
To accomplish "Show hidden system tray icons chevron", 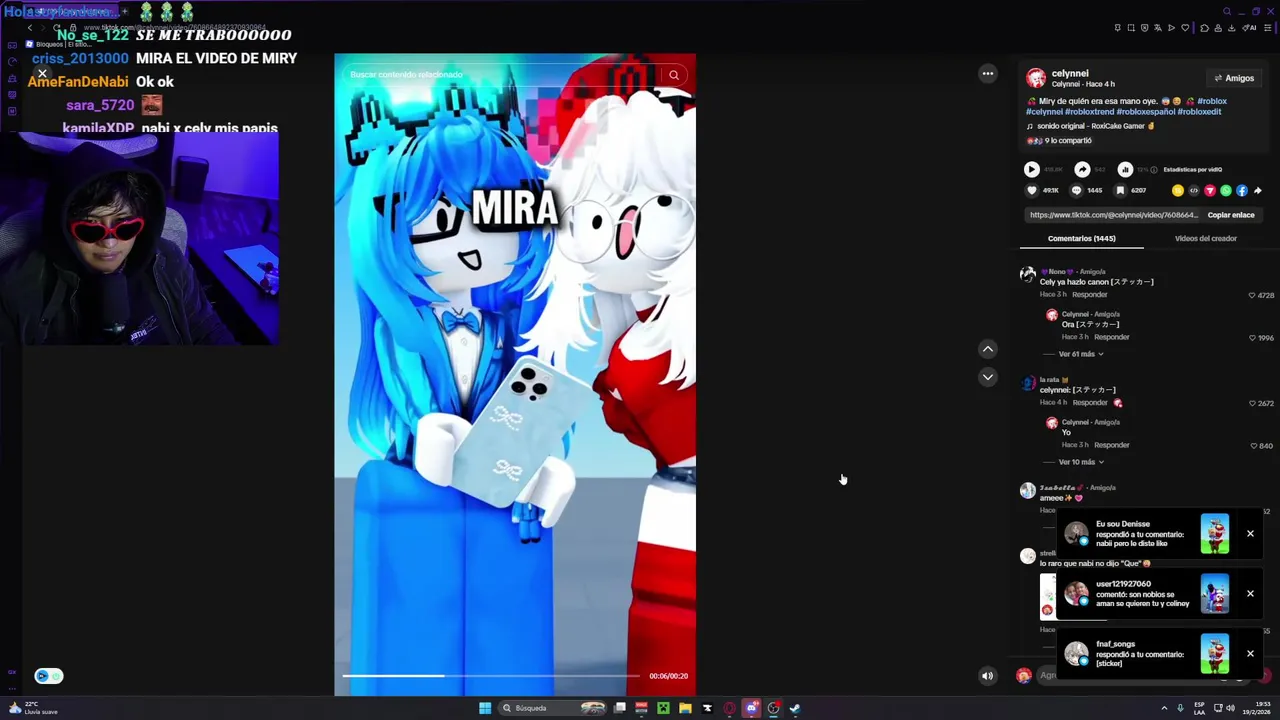I will point(1164,708).
